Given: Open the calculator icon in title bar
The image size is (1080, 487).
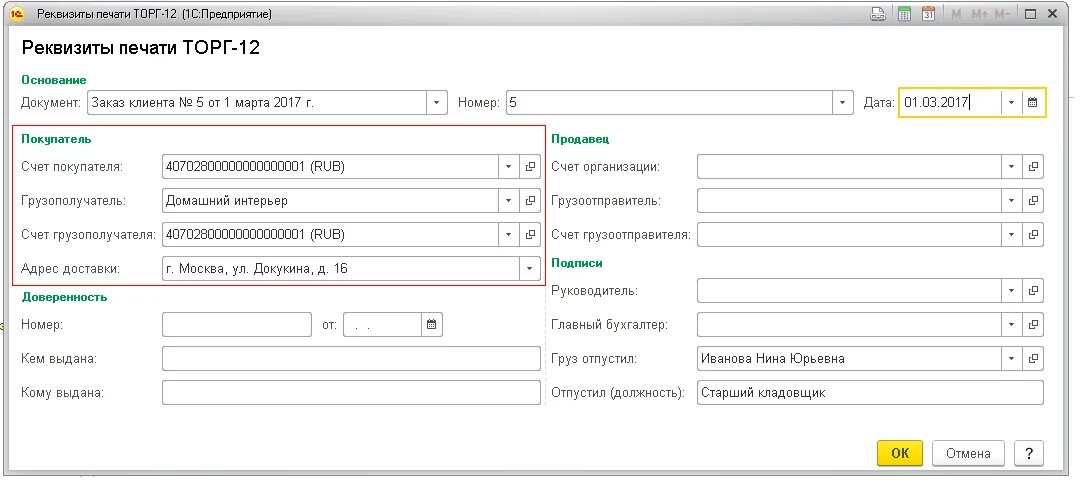Looking at the screenshot, I should tap(904, 14).
